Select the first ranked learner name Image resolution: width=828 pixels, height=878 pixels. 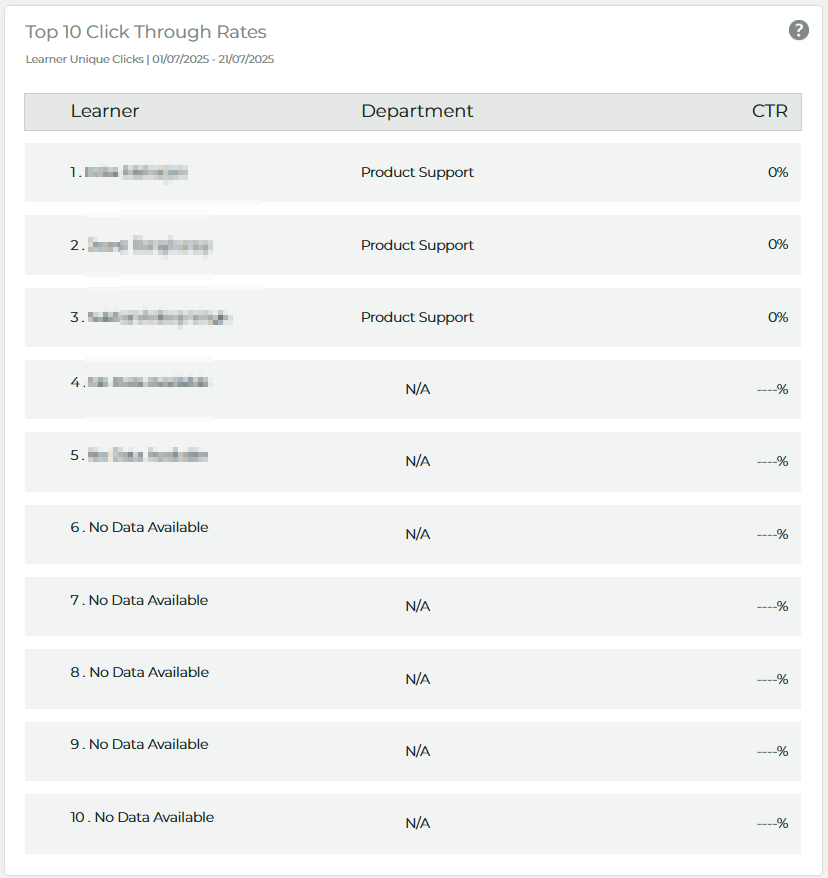click(x=136, y=172)
